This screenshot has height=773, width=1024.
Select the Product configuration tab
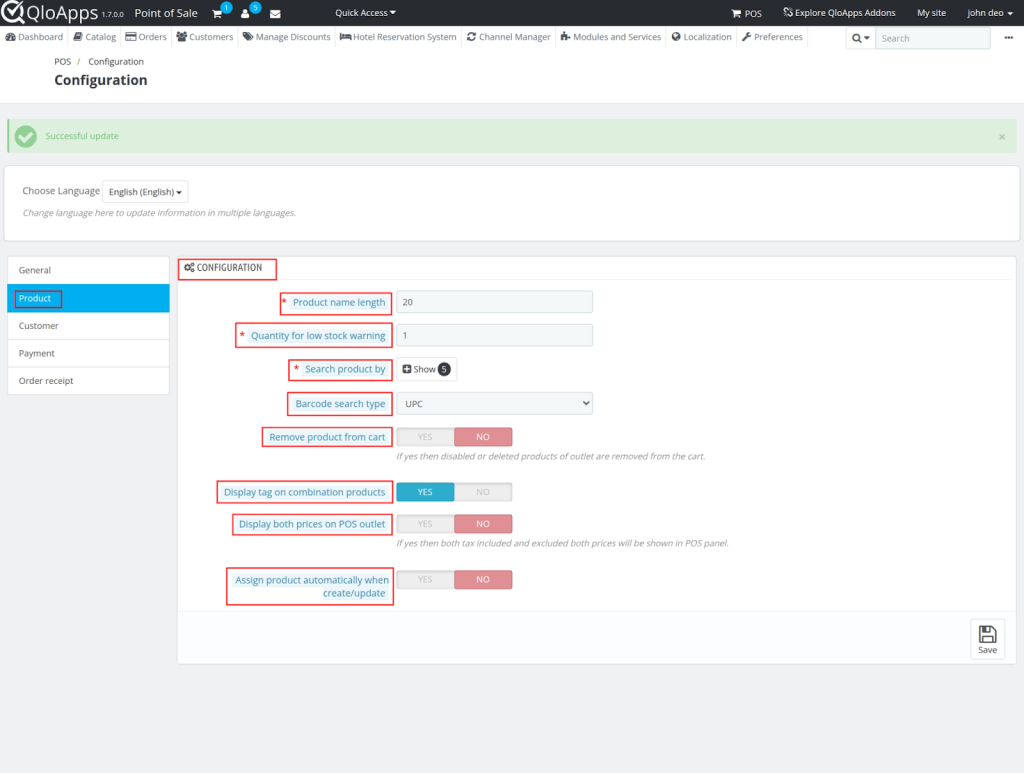pyautogui.click(x=88, y=298)
